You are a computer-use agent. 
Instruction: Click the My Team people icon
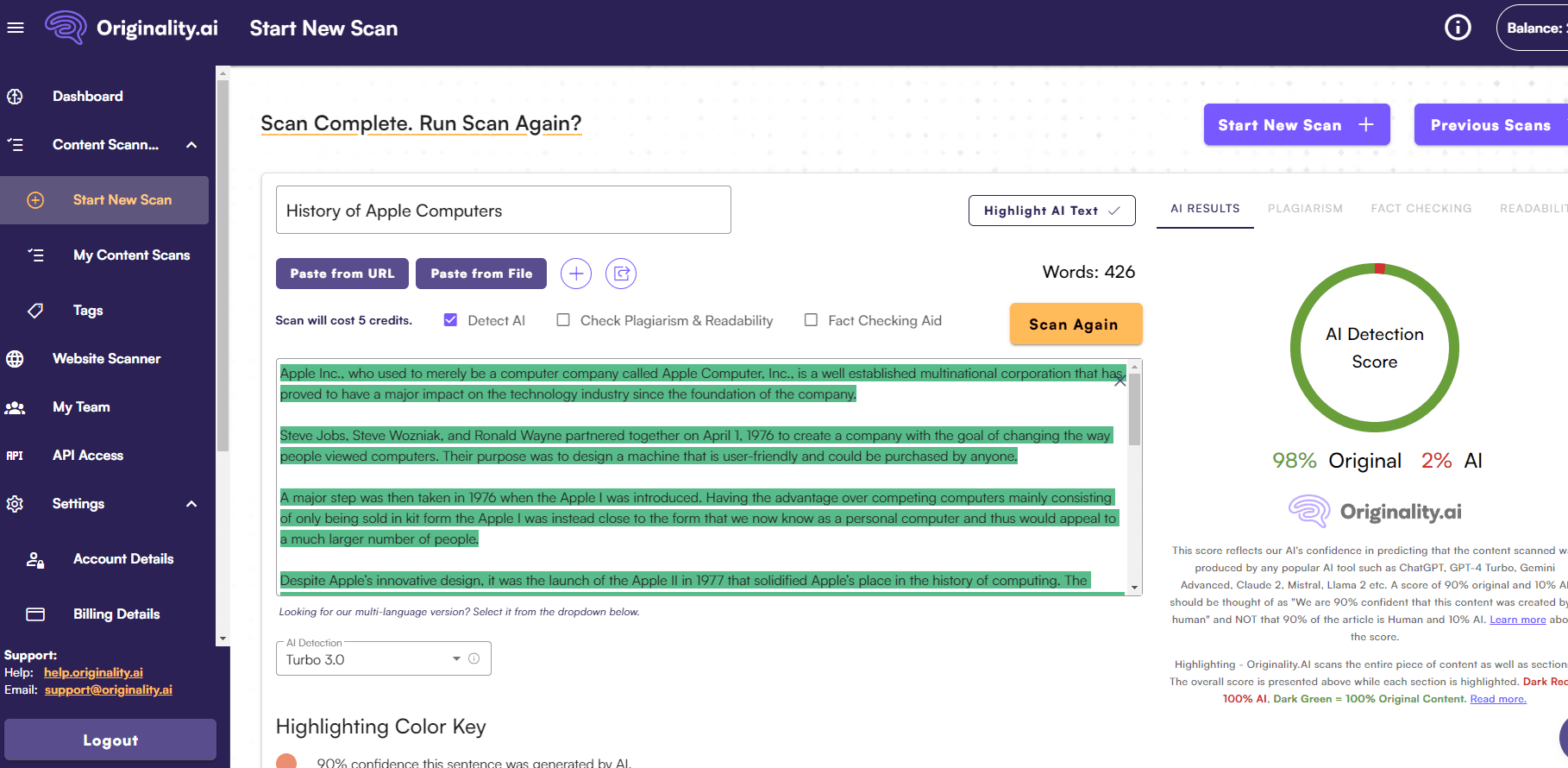(16, 407)
